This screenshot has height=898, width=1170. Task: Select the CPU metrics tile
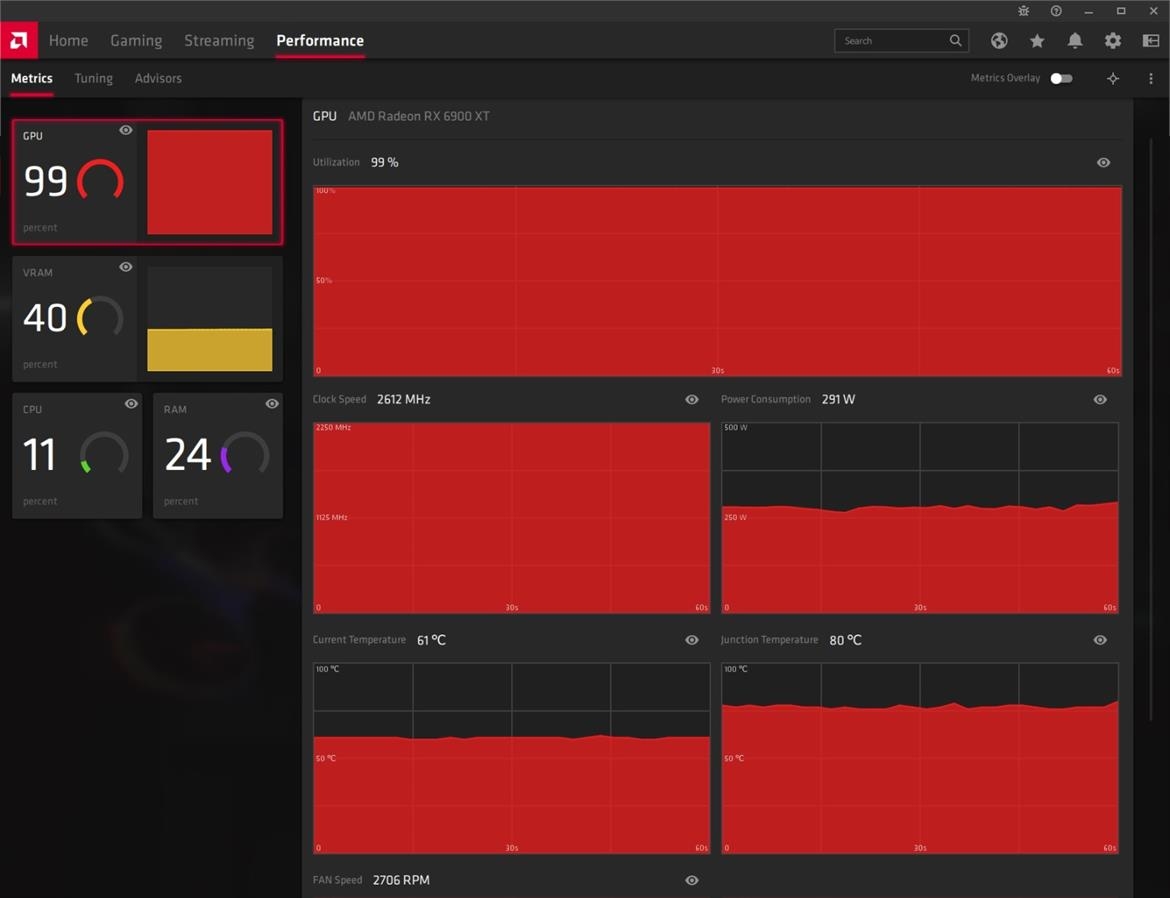(77, 455)
